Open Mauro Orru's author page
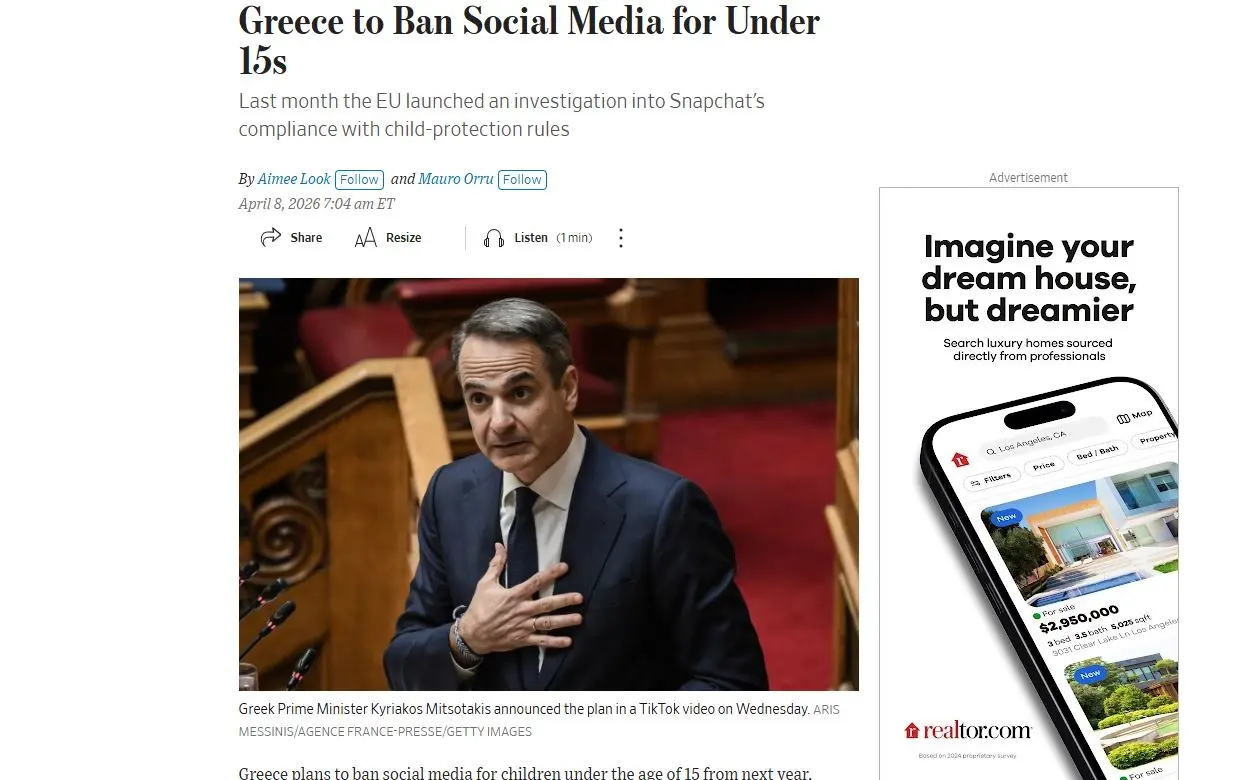The image size is (1252, 780). 456,179
